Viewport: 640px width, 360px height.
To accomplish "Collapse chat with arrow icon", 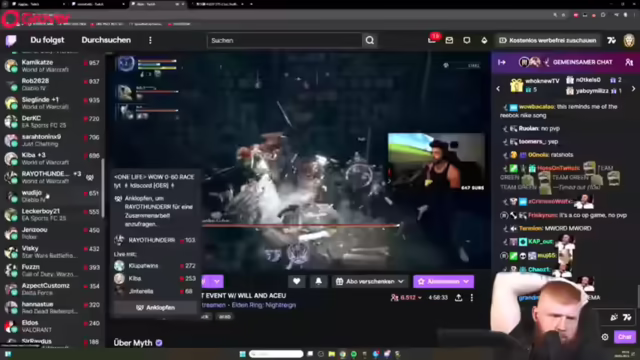I will click(502, 62).
